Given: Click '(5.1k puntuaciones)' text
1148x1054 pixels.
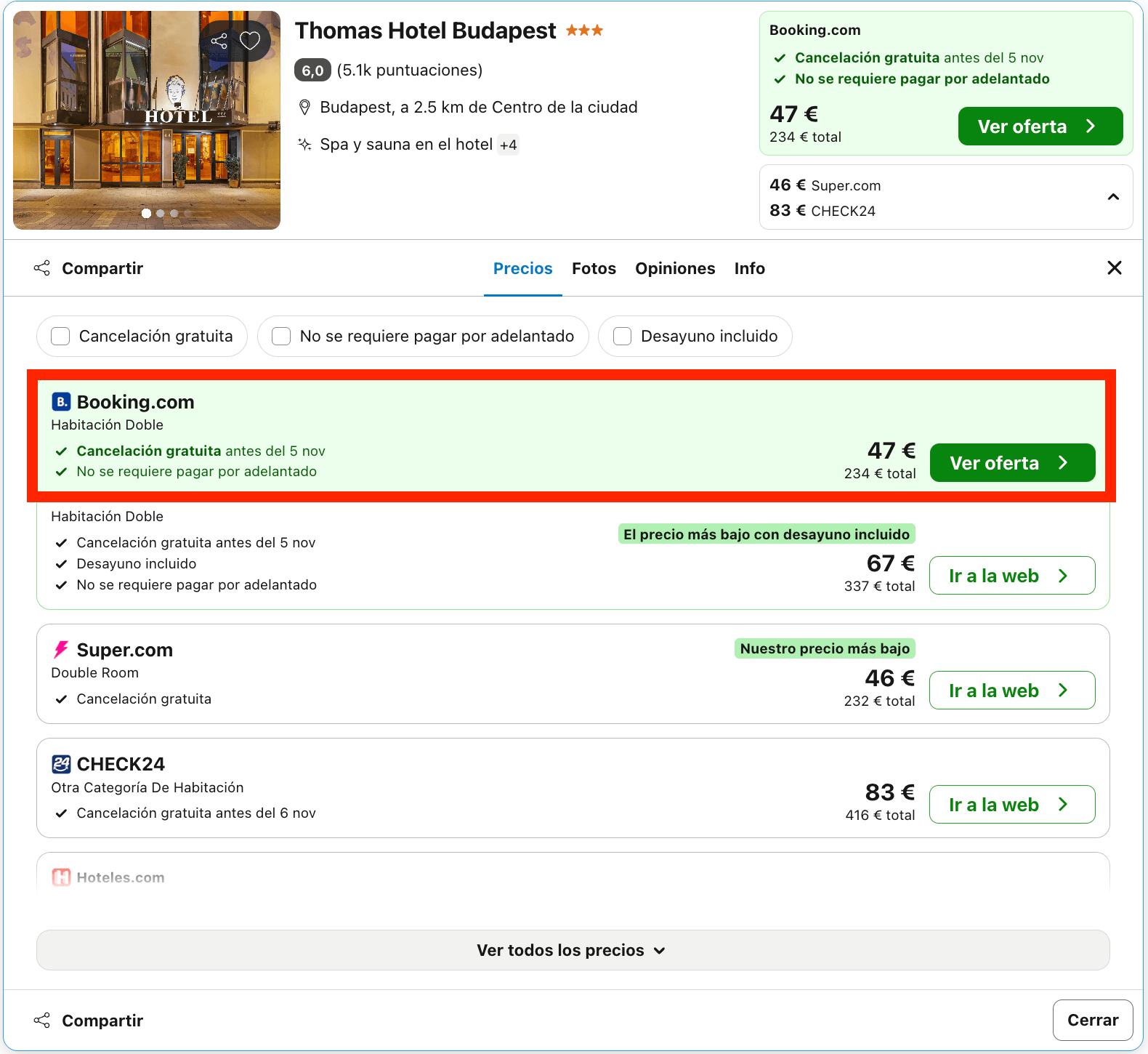Looking at the screenshot, I should [x=410, y=71].
